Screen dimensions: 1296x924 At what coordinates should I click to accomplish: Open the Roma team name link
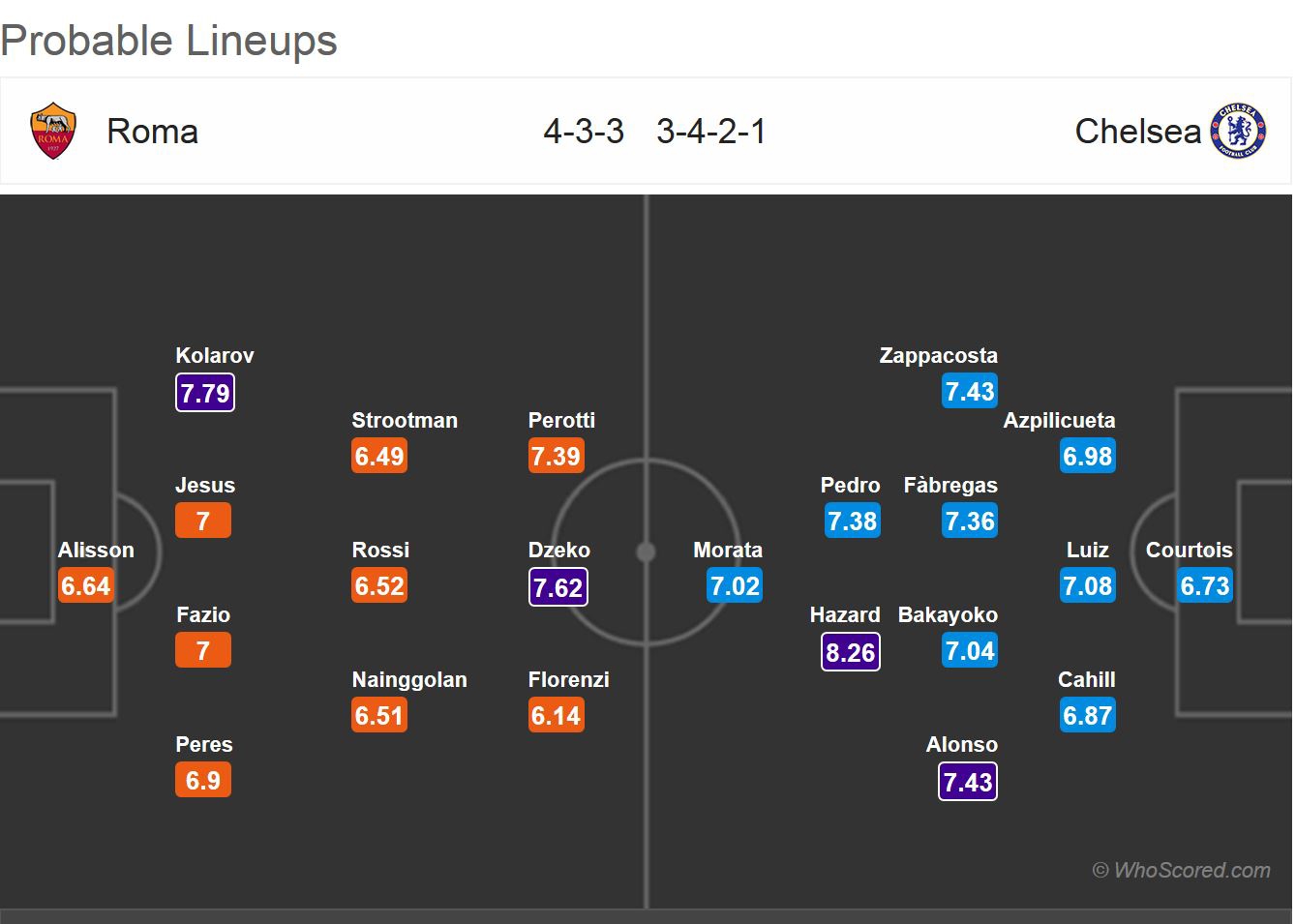tap(152, 131)
